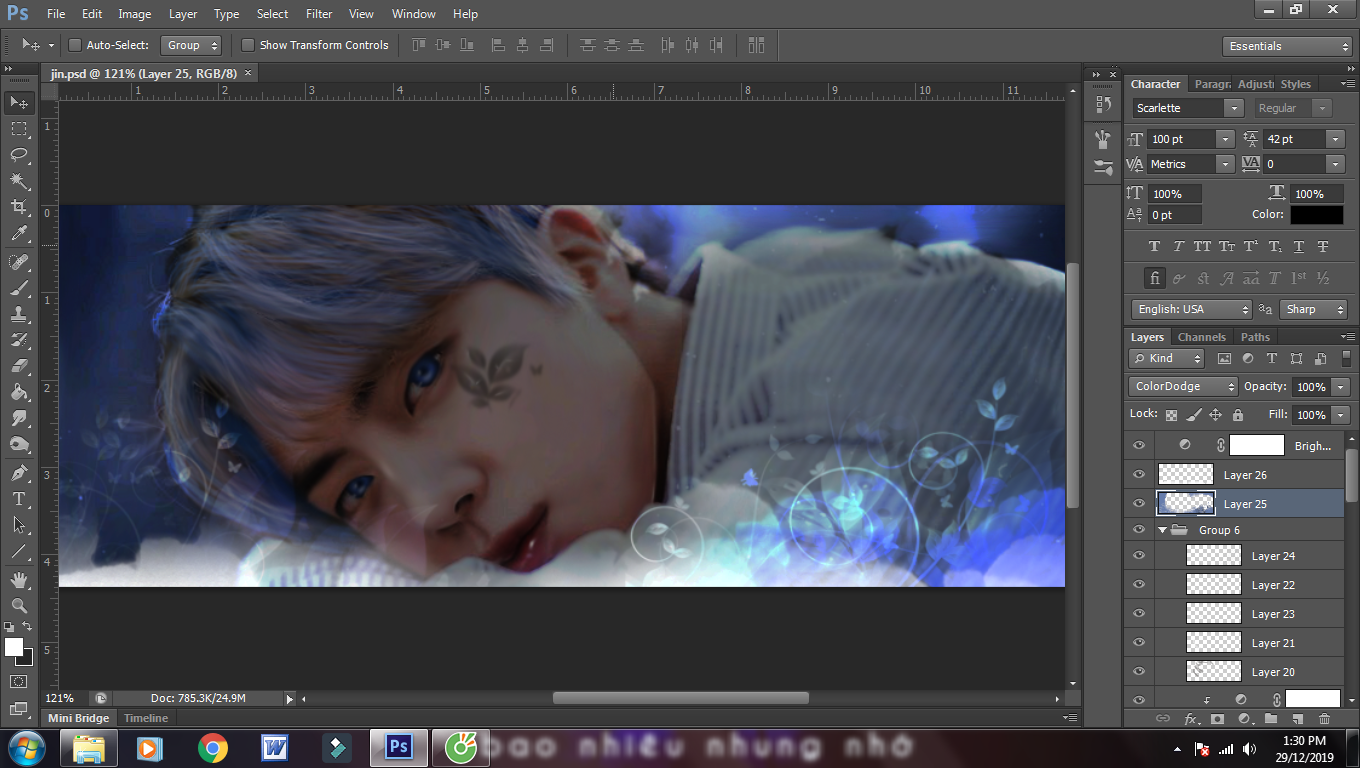Enable the Auto-Select checkbox
The image size is (1360, 768).
coord(74,45)
